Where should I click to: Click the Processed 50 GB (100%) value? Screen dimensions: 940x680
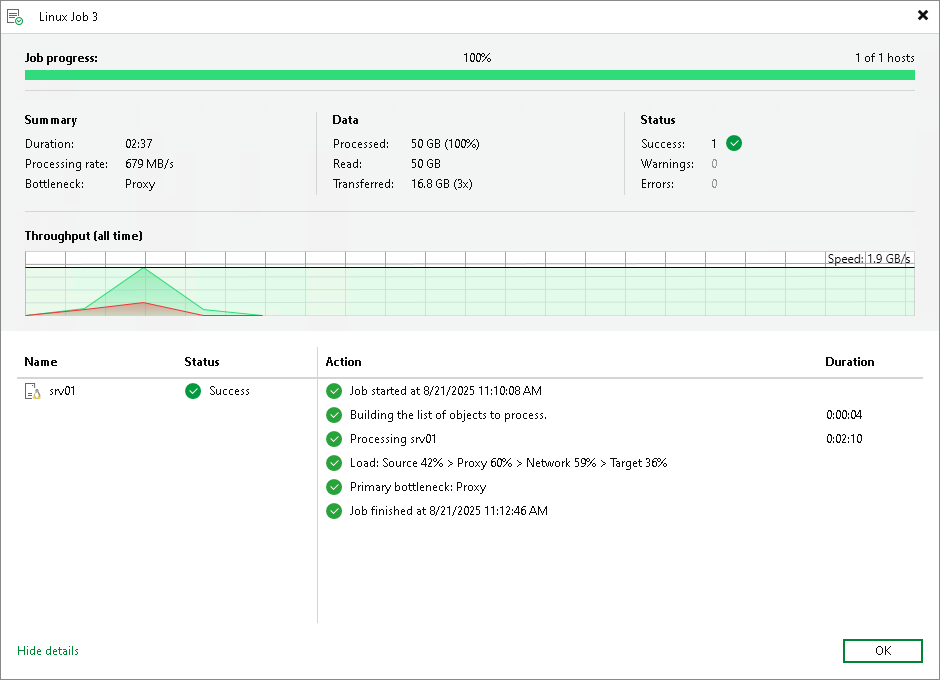[x=445, y=144]
